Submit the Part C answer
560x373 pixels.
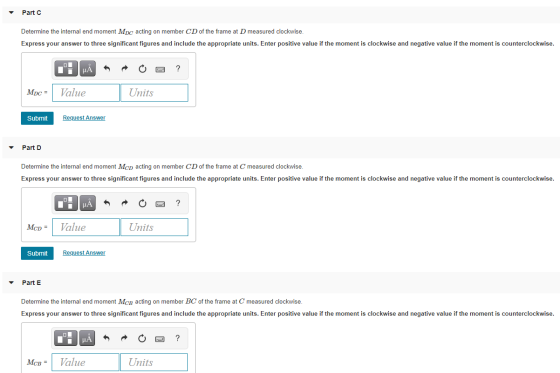pos(37,118)
